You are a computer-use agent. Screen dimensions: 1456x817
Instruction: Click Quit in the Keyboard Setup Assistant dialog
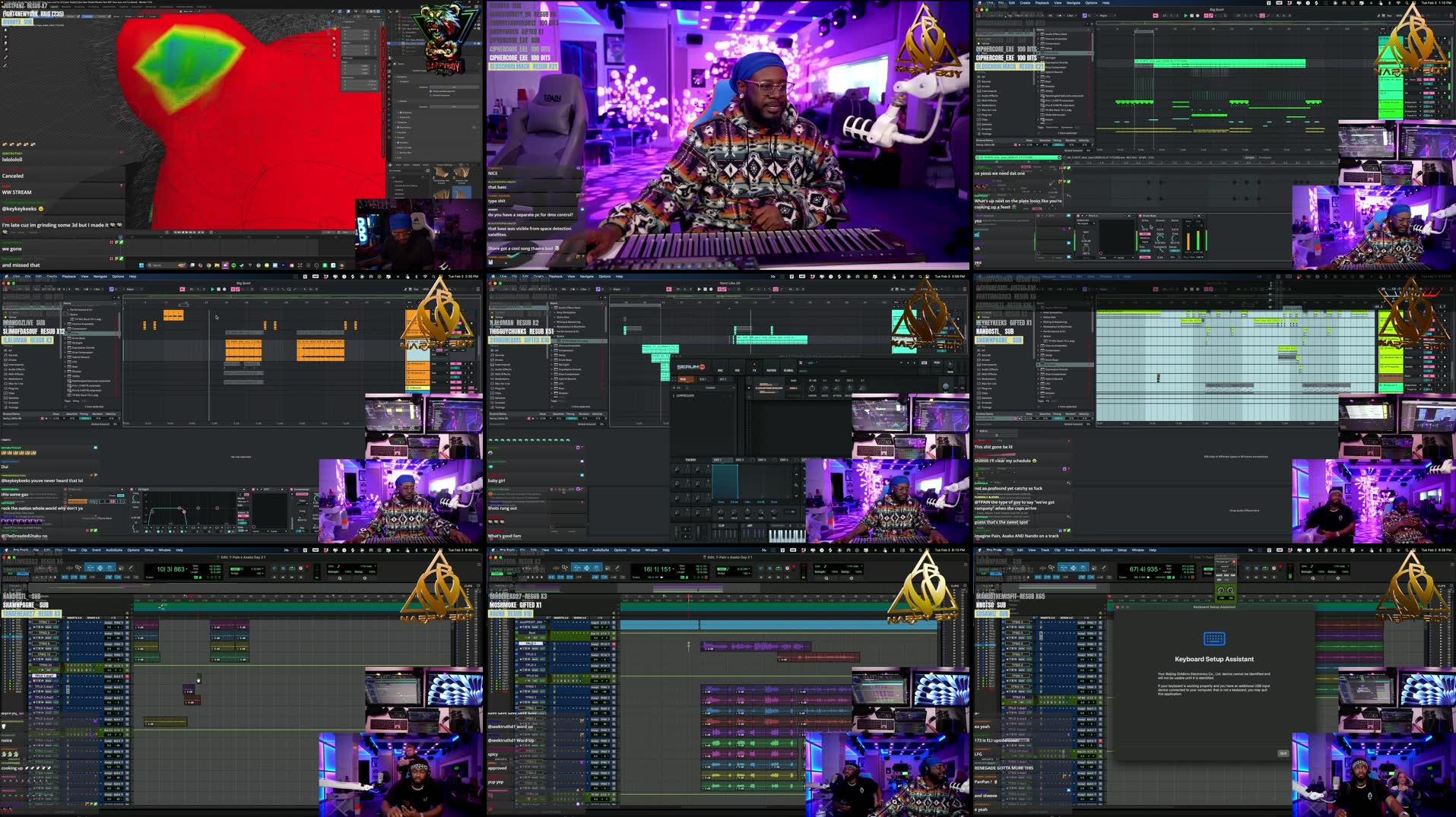1283,753
